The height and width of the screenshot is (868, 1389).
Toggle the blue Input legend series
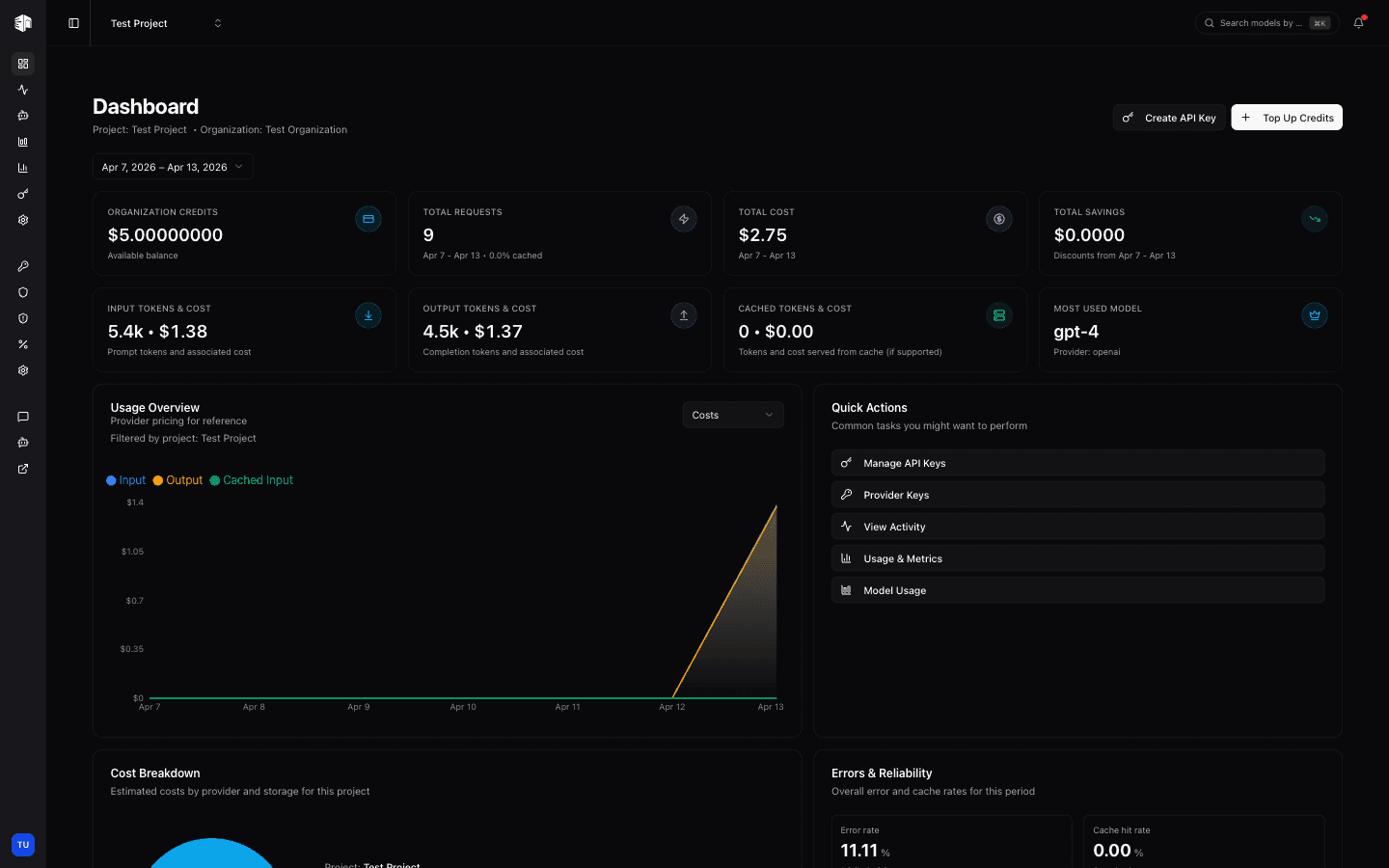[126, 480]
